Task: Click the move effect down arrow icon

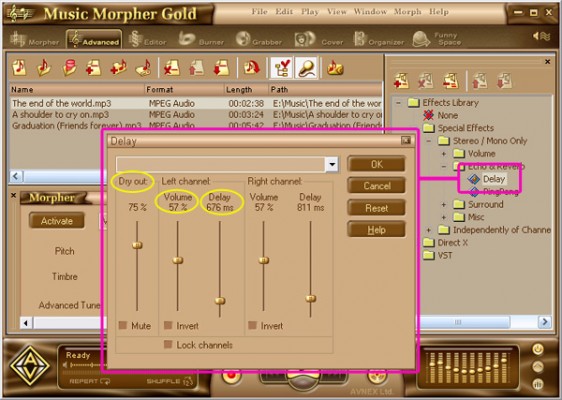Action: (504, 81)
